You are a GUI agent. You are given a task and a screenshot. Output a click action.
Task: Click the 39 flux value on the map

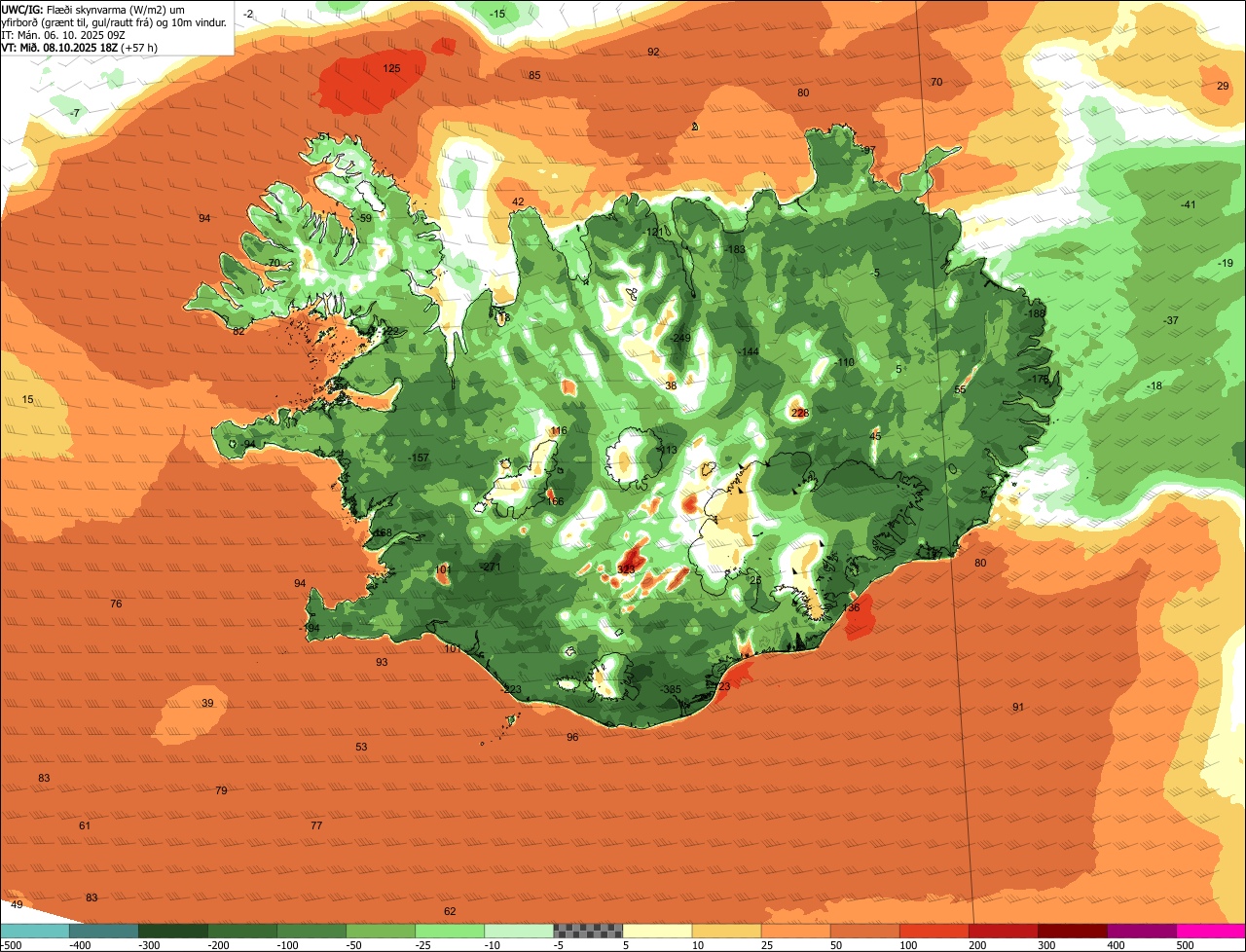click(207, 703)
